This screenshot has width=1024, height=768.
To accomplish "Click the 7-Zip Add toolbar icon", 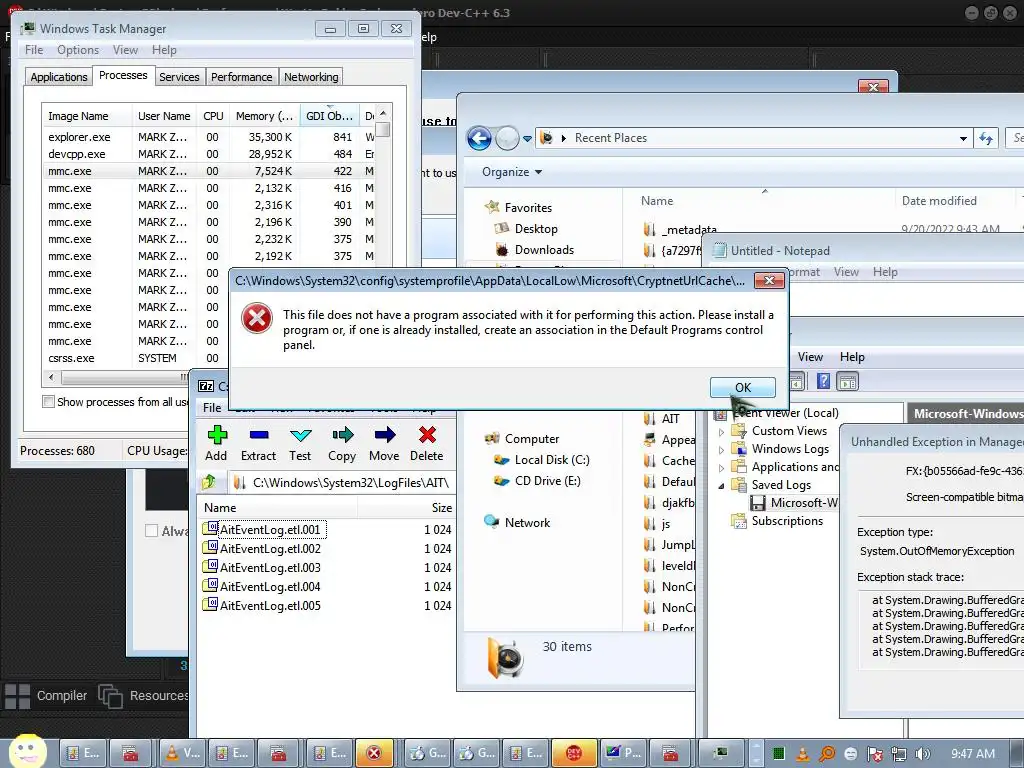I will [x=217, y=435].
